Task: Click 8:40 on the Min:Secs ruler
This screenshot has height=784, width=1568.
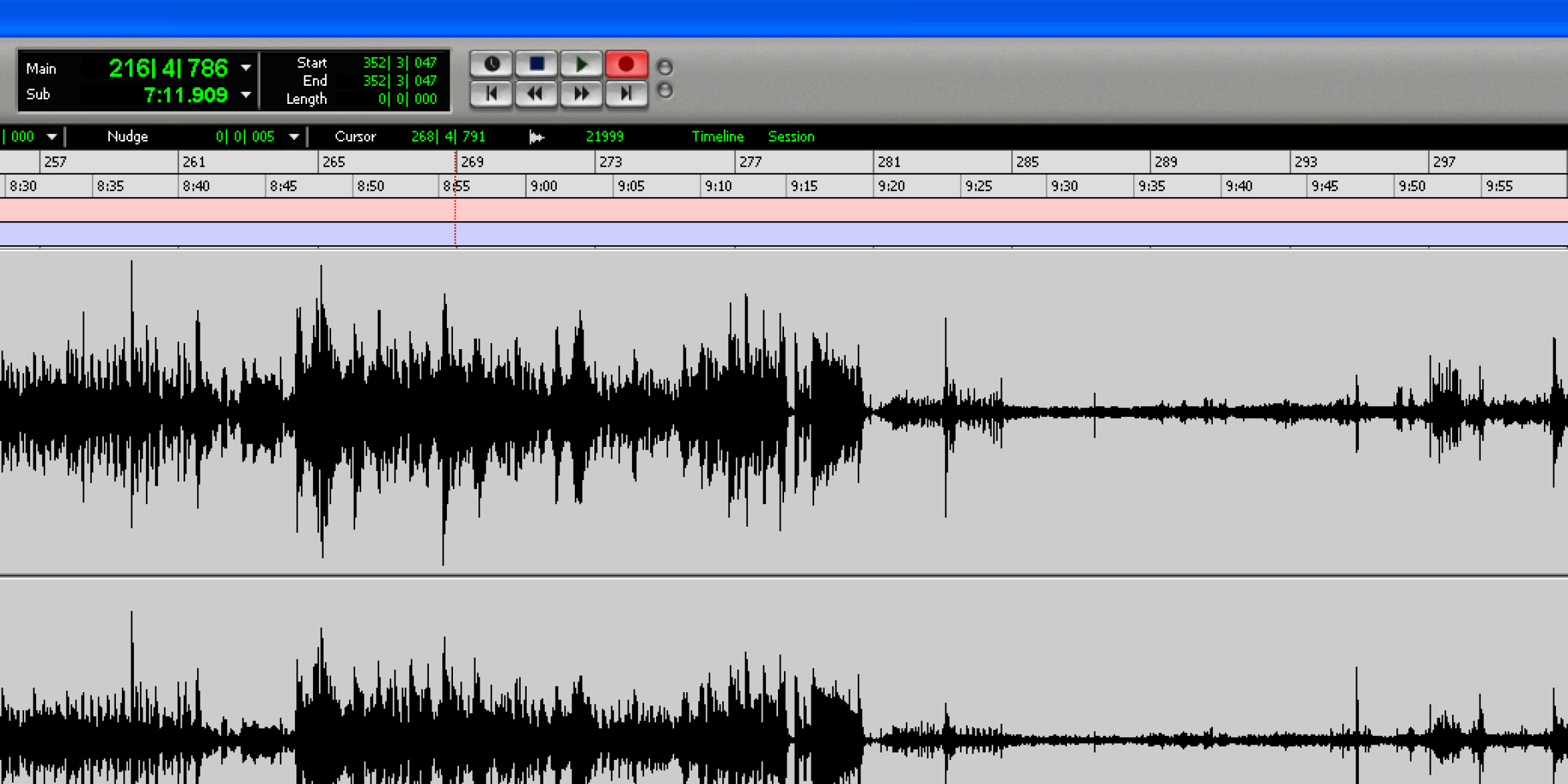Action: coord(196,186)
